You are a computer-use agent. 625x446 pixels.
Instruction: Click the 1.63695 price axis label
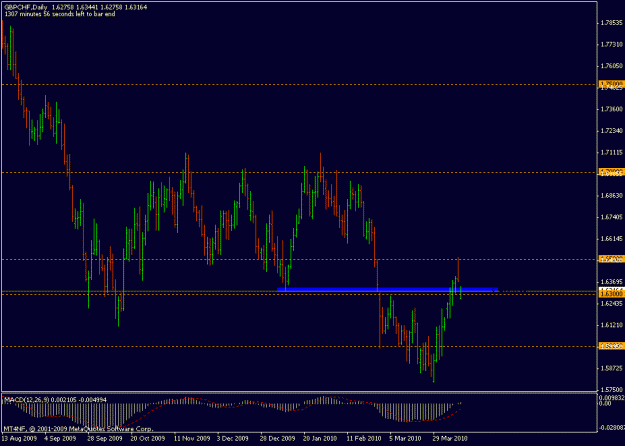(611, 282)
